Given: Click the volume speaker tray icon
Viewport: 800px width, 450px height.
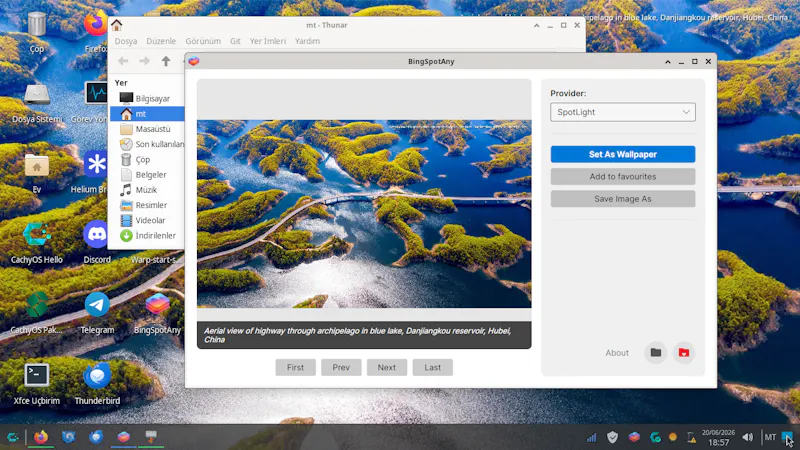Looking at the screenshot, I should 747,437.
